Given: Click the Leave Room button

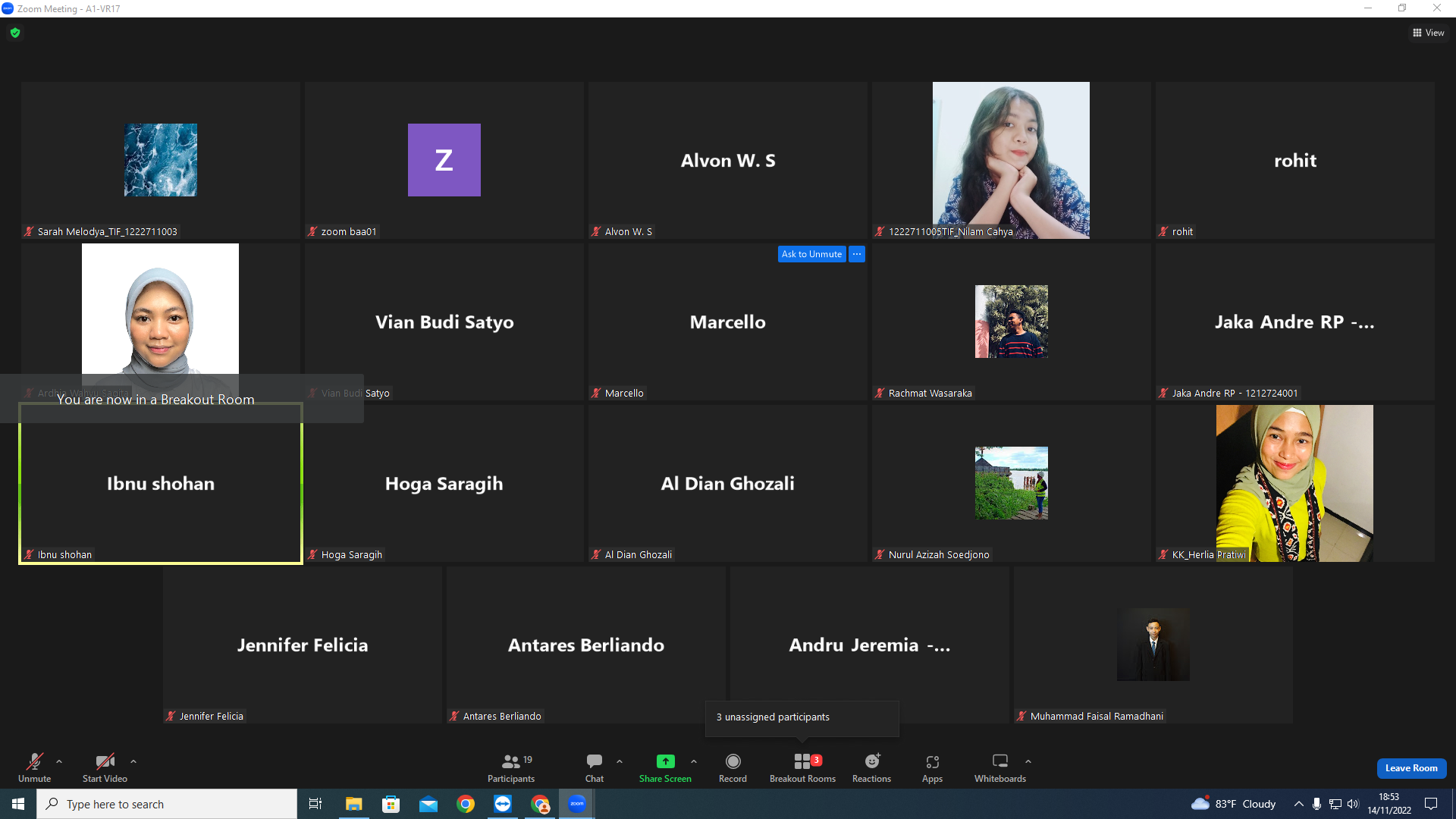Looking at the screenshot, I should [x=1411, y=768].
